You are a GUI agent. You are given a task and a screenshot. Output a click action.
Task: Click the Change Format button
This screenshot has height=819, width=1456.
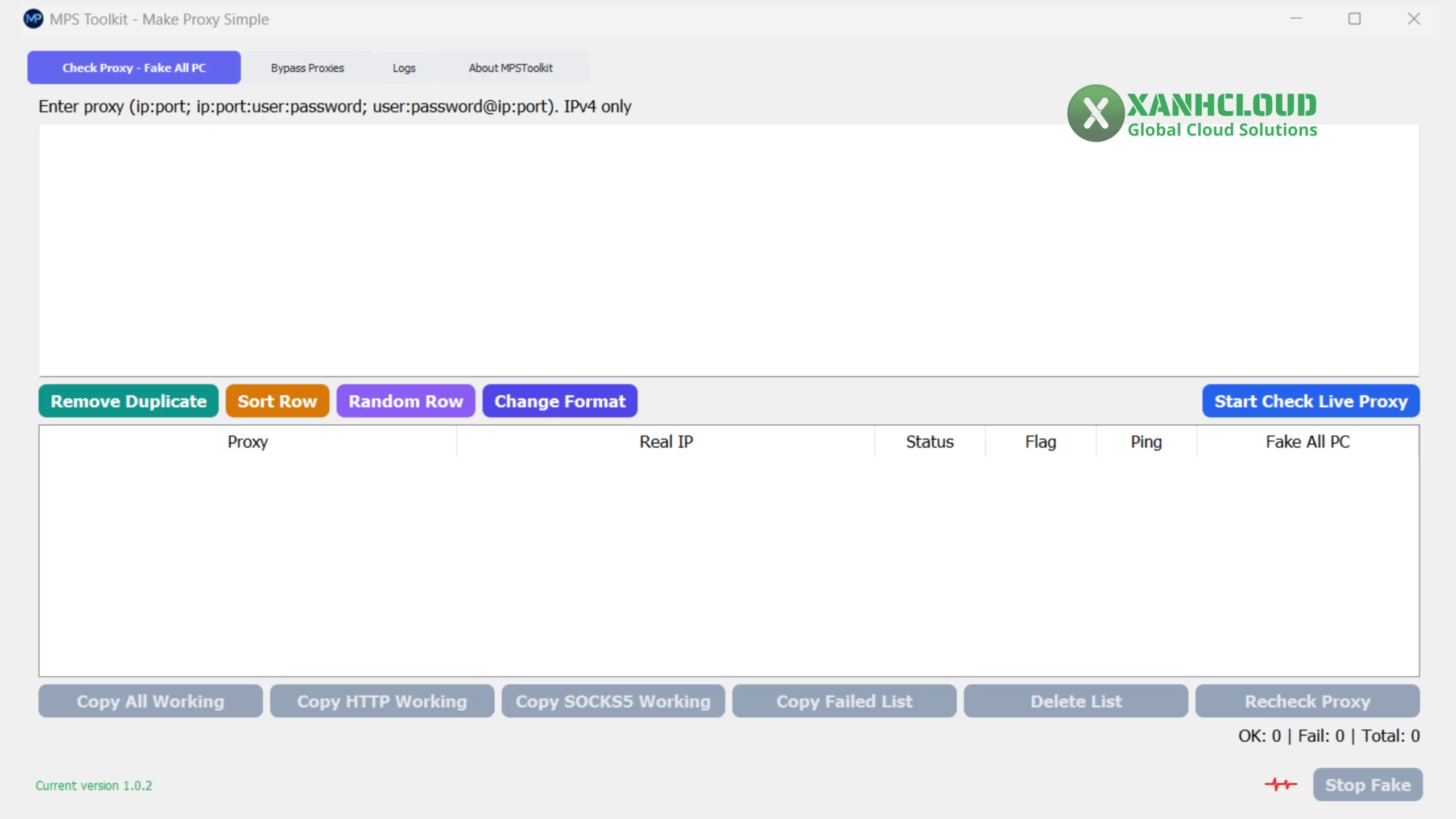click(560, 401)
